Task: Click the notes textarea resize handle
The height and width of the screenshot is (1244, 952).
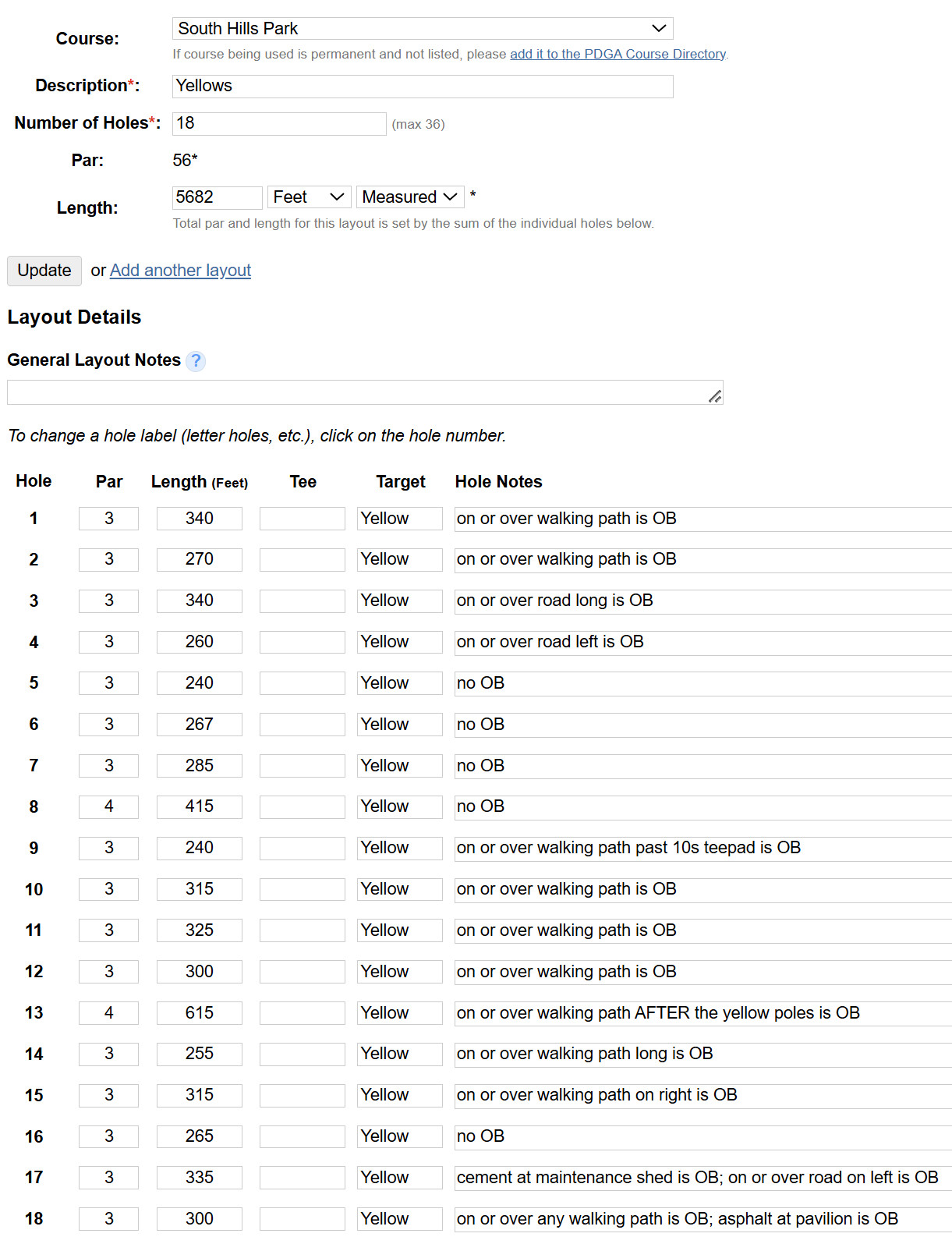Action: click(x=715, y=396)
